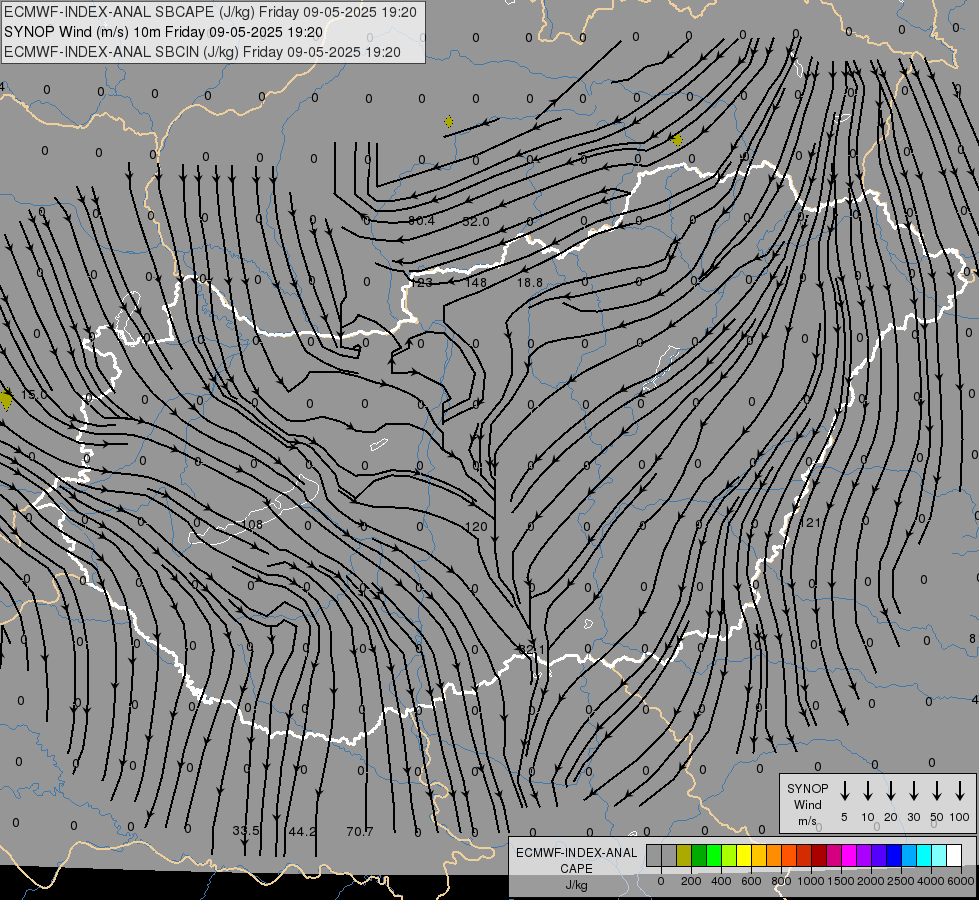Pick the bright magenta CAPE legend swatch
This screenshot has width=979, height=900.
849,855
